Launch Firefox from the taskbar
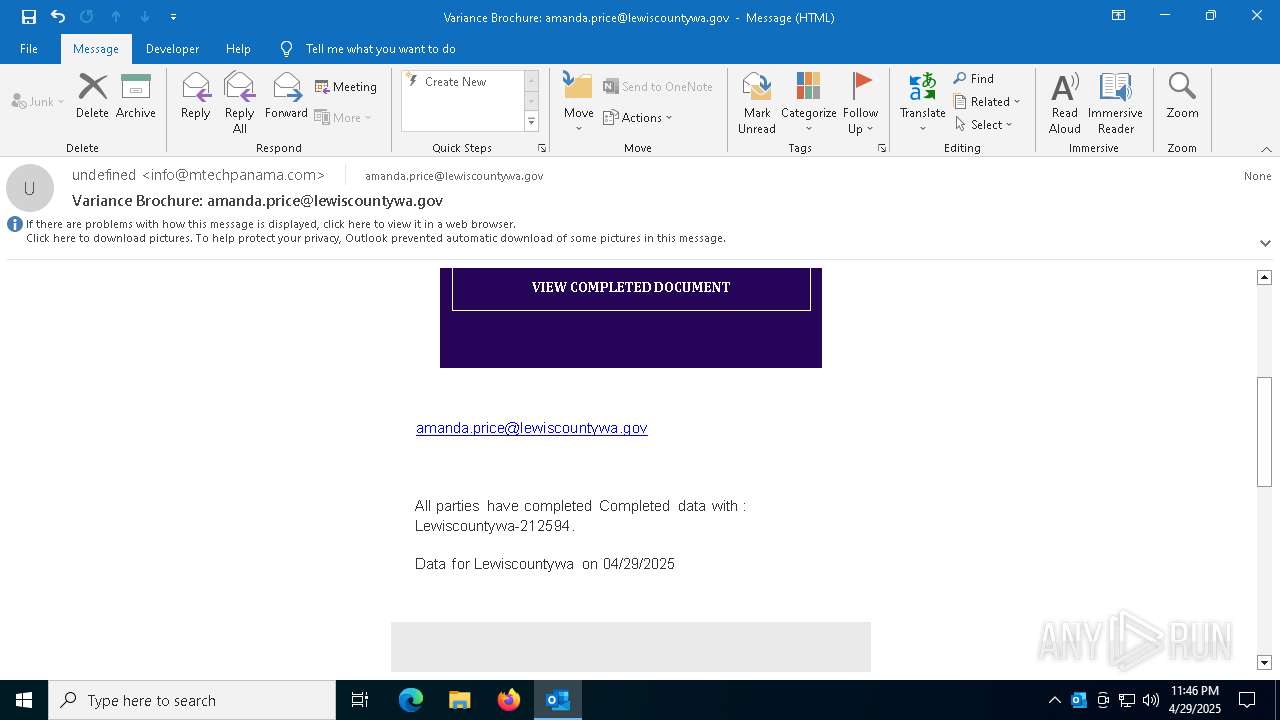The image size is (1280, 720). 509,700
